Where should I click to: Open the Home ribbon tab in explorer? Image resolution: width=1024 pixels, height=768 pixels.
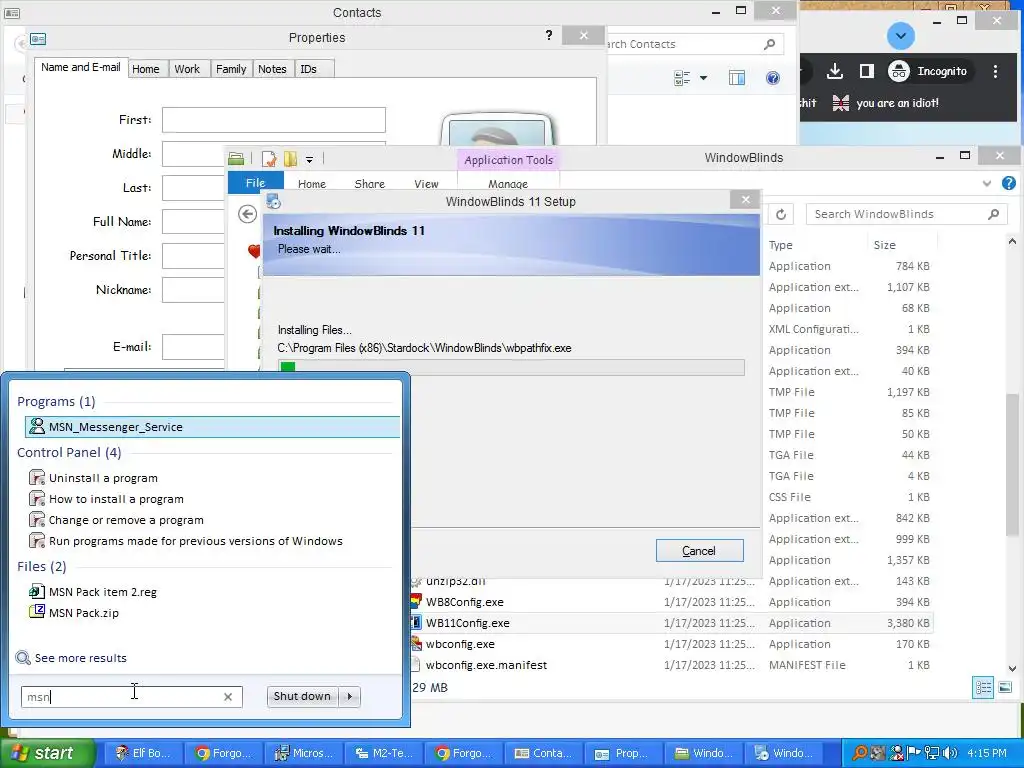point(312,184)
